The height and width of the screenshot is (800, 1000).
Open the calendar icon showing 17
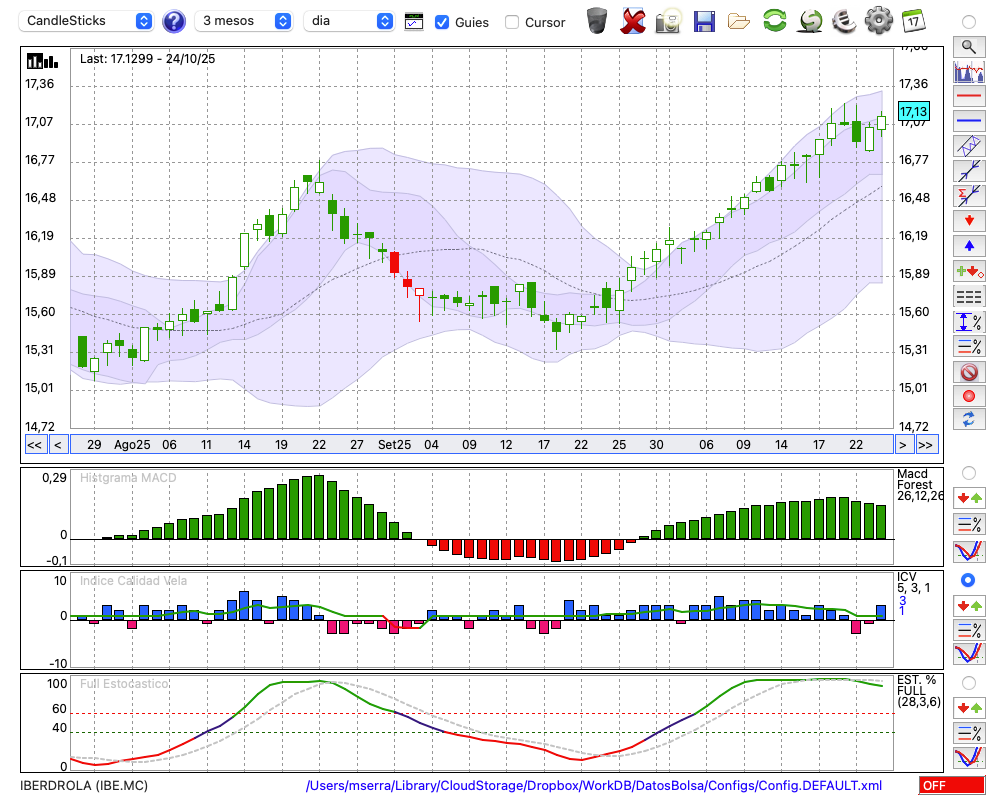pyautogui.click(x=913, y=20)
